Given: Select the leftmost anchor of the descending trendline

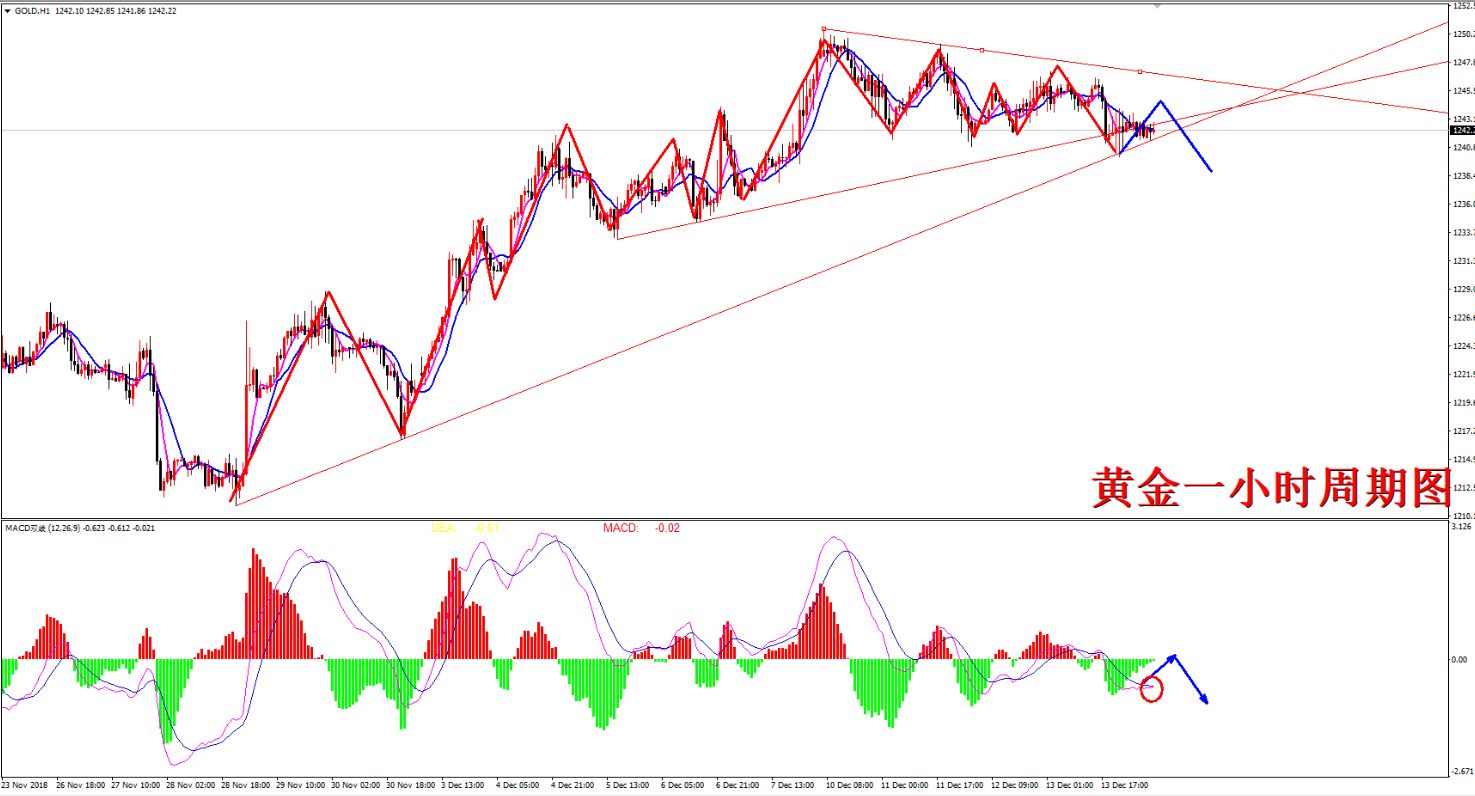Looking at the screenshot, I should coord(823,29).
